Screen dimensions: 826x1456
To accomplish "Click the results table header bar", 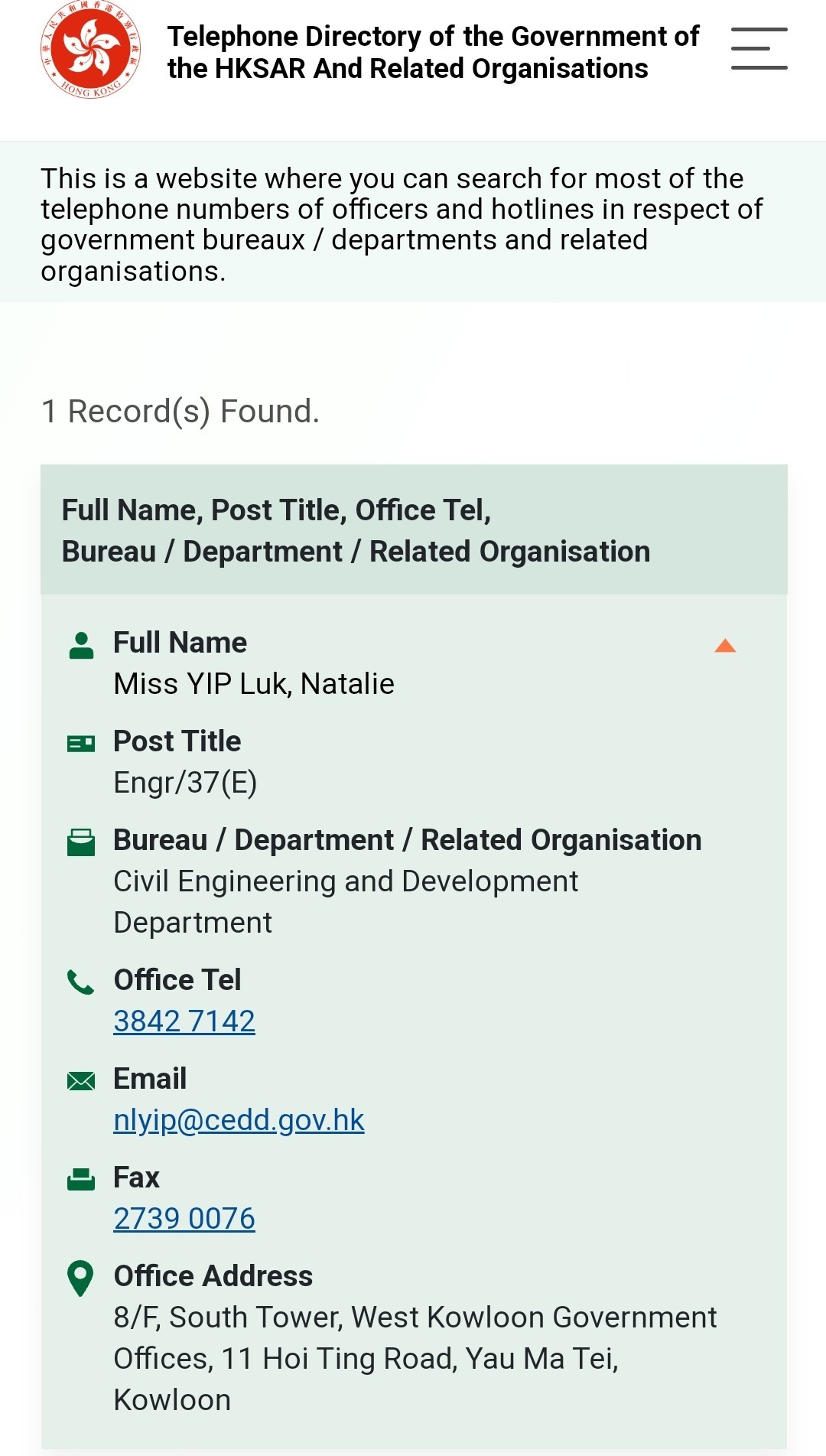I will [414, 529].
